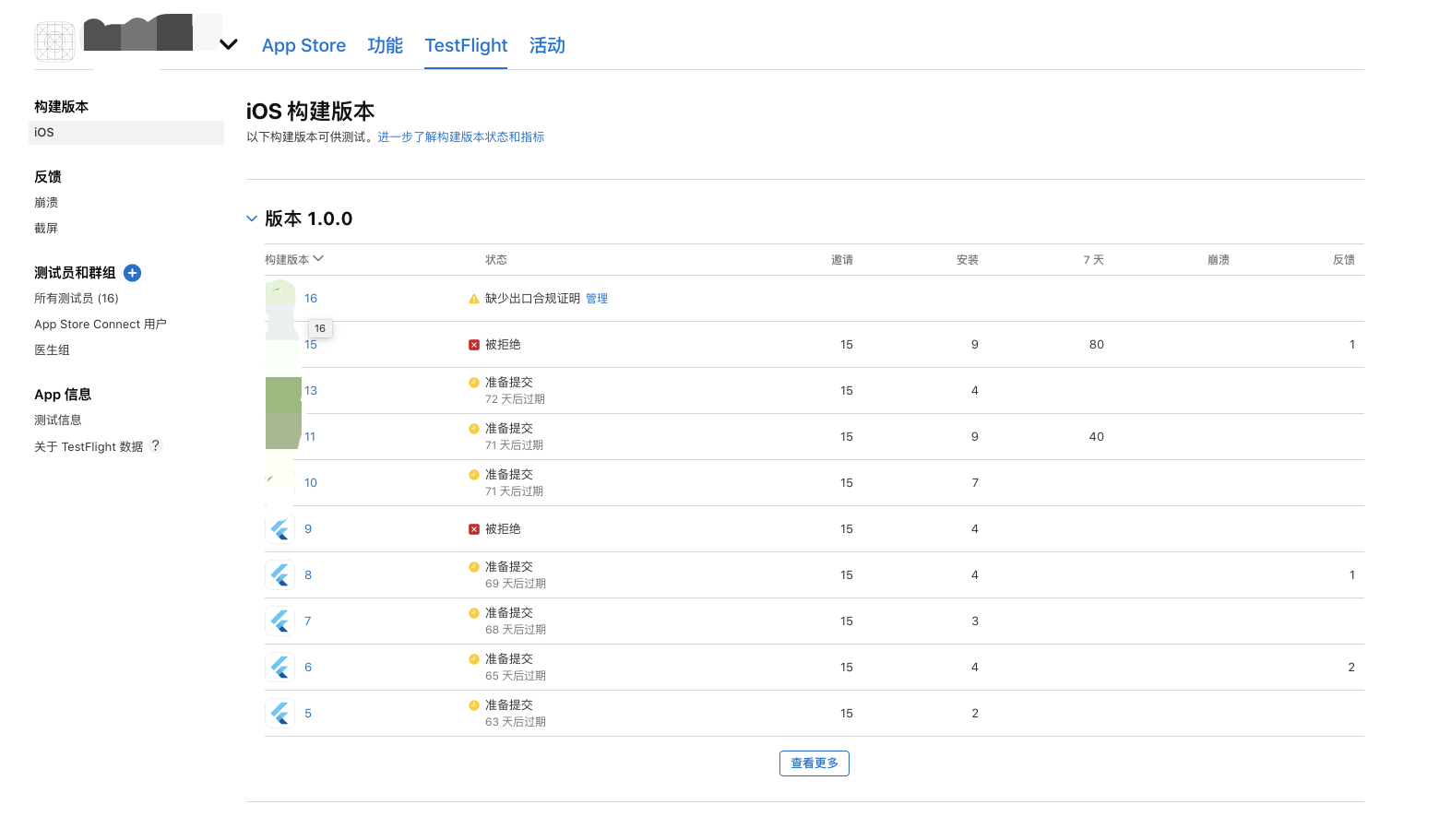Collapse the 版本 1.0.0 section
Viewport: 1451px width, 840px height.
pyautogui.click(x=252, y=219)
